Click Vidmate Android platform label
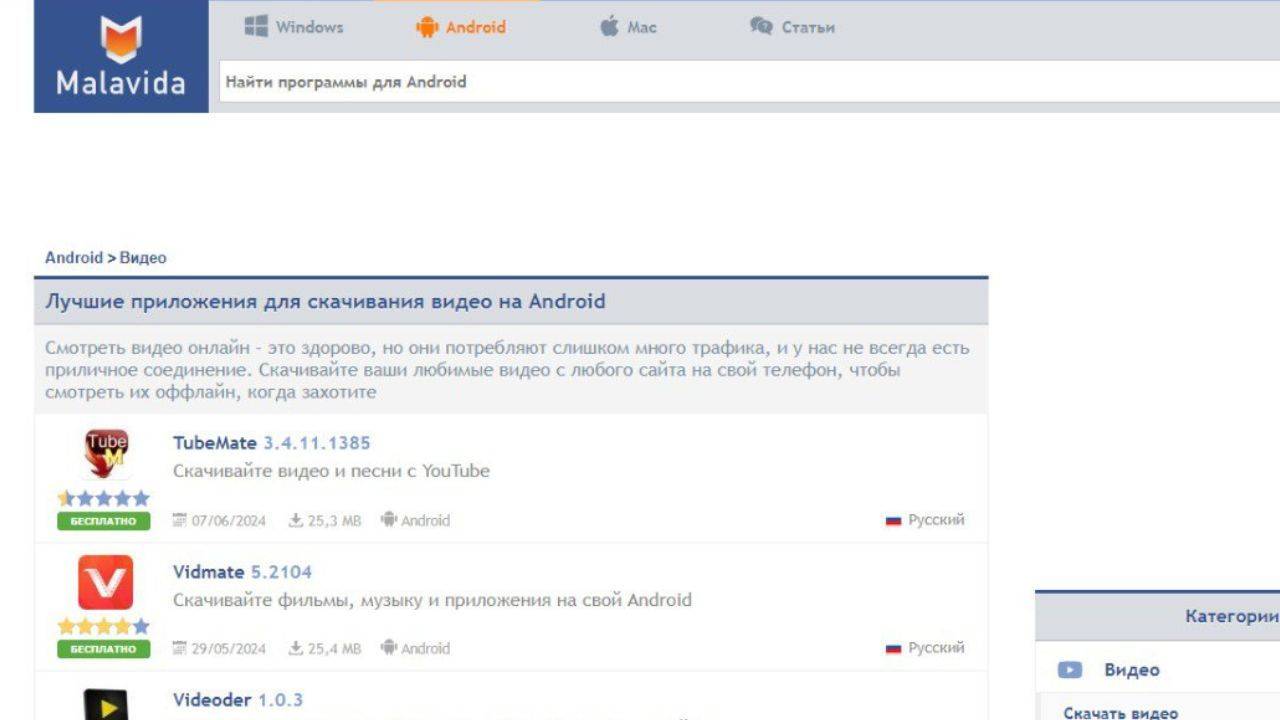Viewport: 1280px width, 720px height. tap(425, 649)
